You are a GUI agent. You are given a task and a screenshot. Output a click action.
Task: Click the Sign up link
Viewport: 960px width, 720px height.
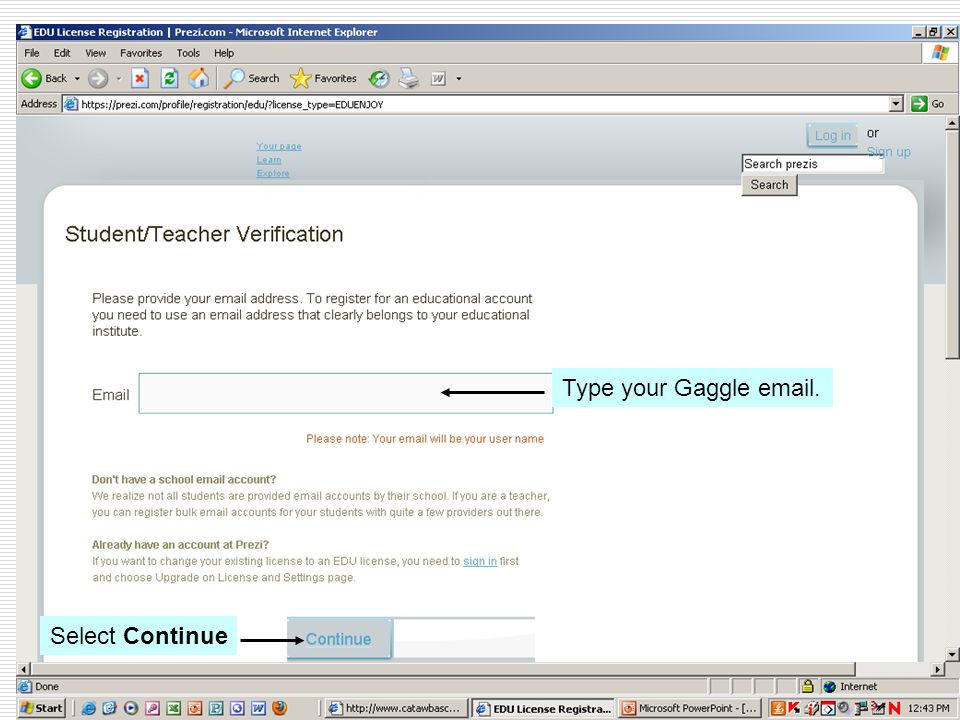[x=888, y=152]
